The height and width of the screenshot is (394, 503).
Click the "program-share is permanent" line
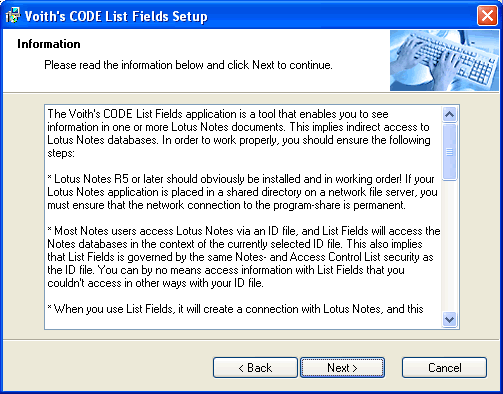[x=226, y=205]
